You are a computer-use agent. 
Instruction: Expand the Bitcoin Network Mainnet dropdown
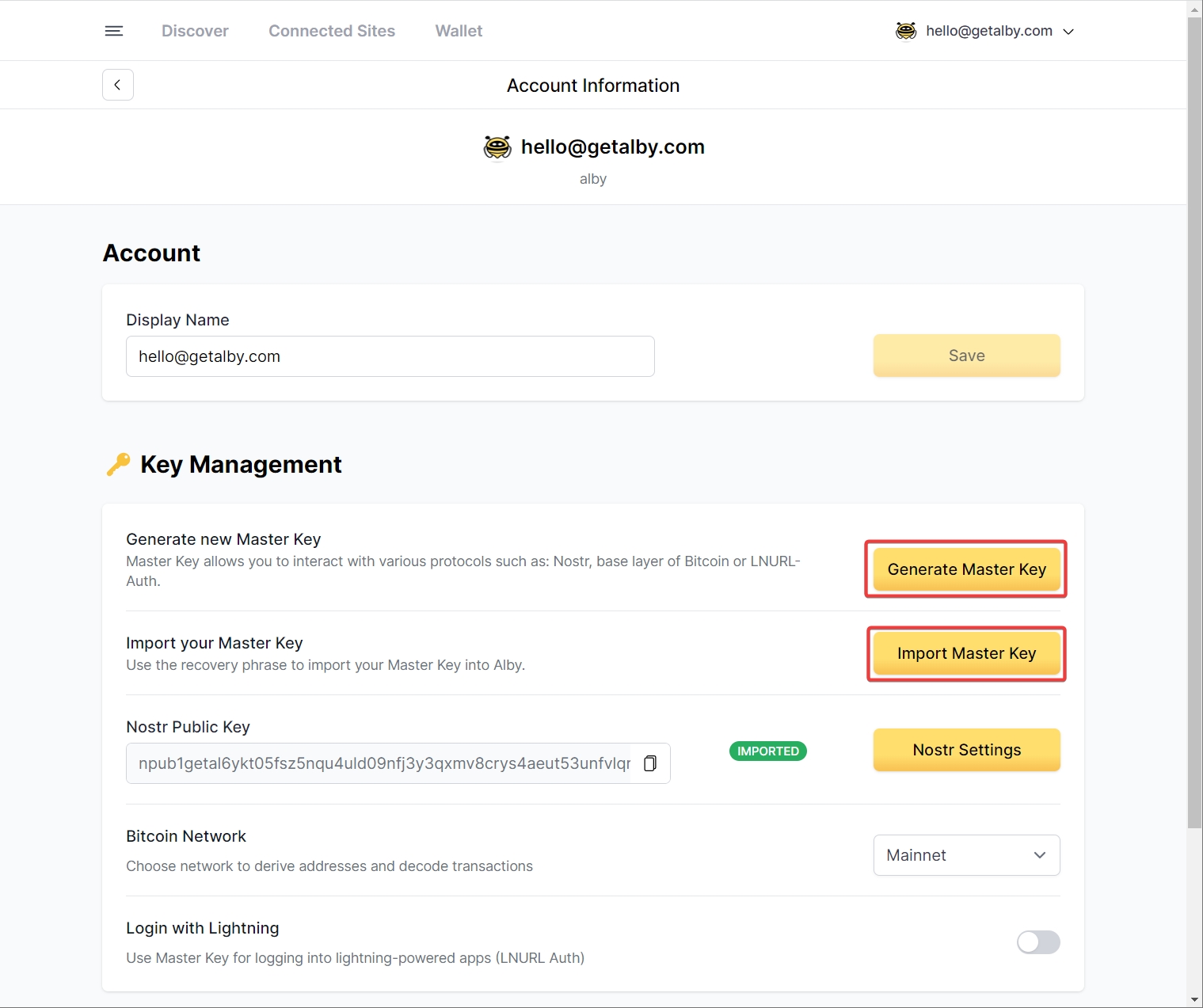coord(966,855)
